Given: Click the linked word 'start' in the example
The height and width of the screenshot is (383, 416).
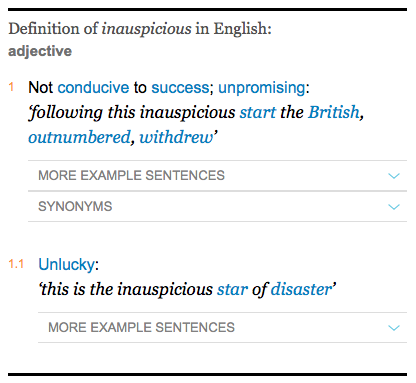Looking at the screenshot, I should click(258, 112).
